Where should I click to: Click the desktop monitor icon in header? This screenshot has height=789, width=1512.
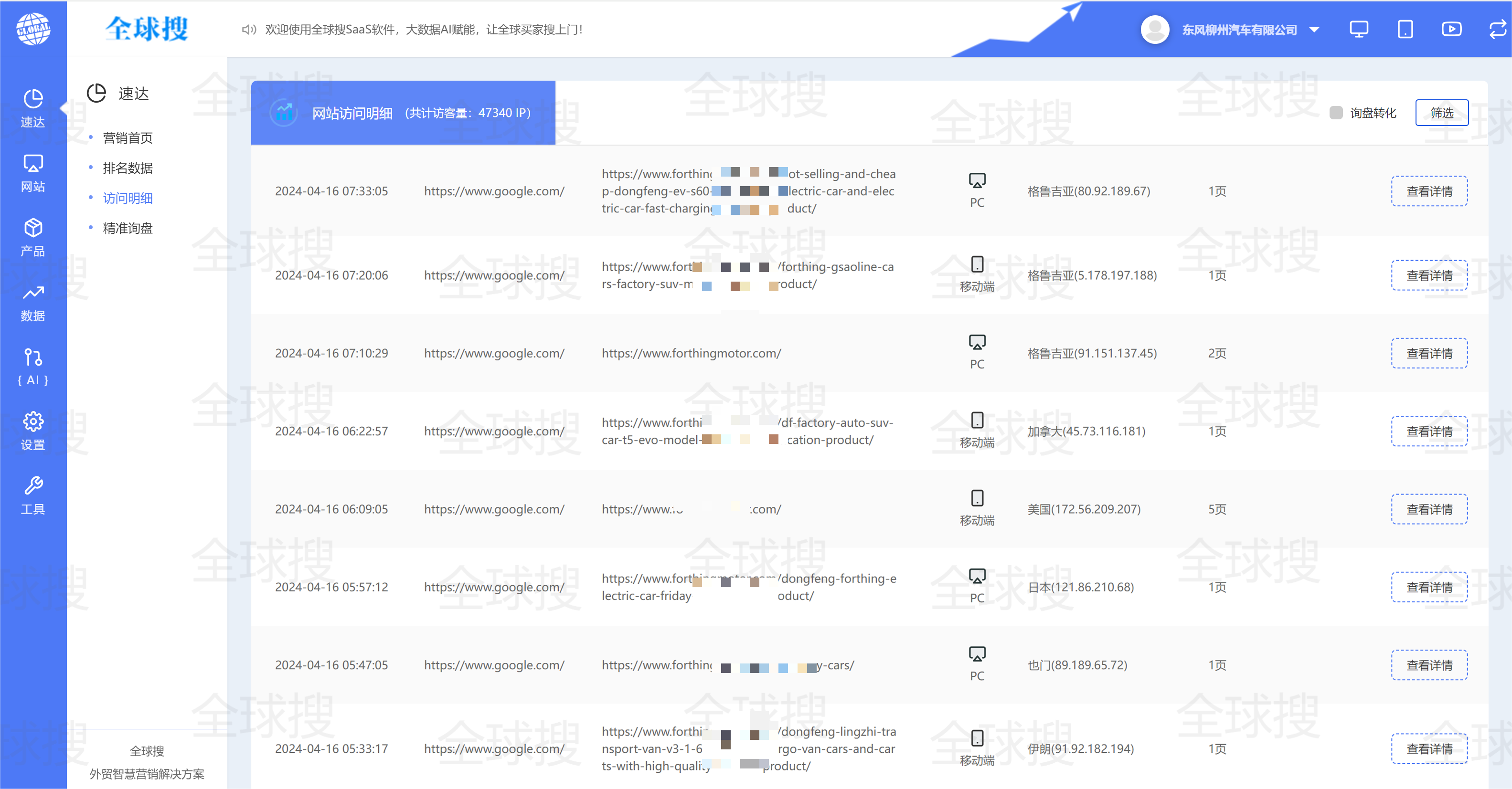[x=1358, y=29]
